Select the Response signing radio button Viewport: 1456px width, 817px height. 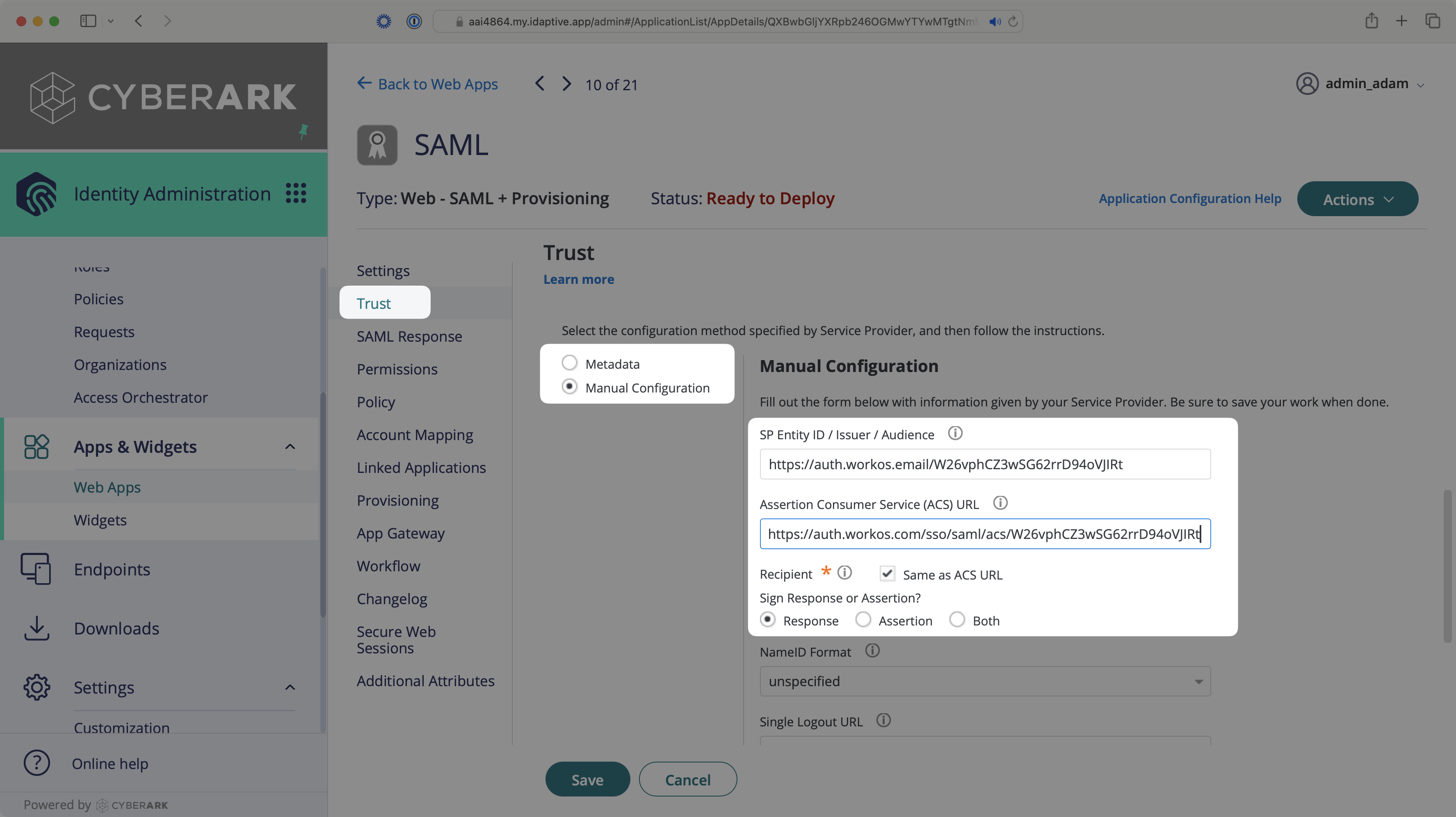click(x=767, y=620)
